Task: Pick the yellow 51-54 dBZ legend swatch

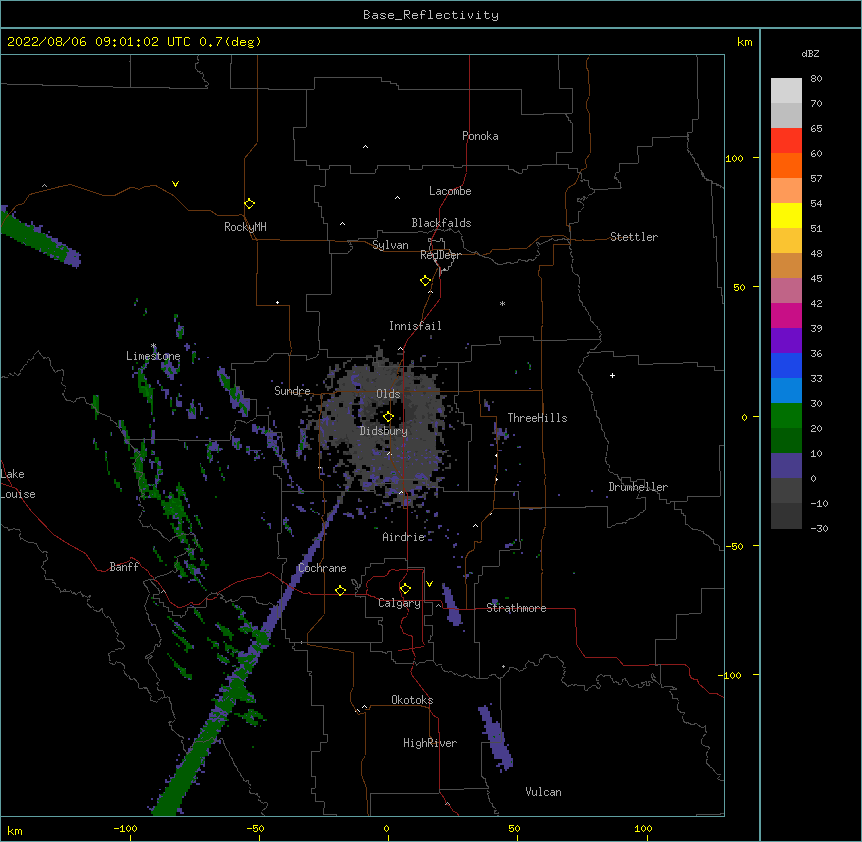Action: tap(786, 215)
